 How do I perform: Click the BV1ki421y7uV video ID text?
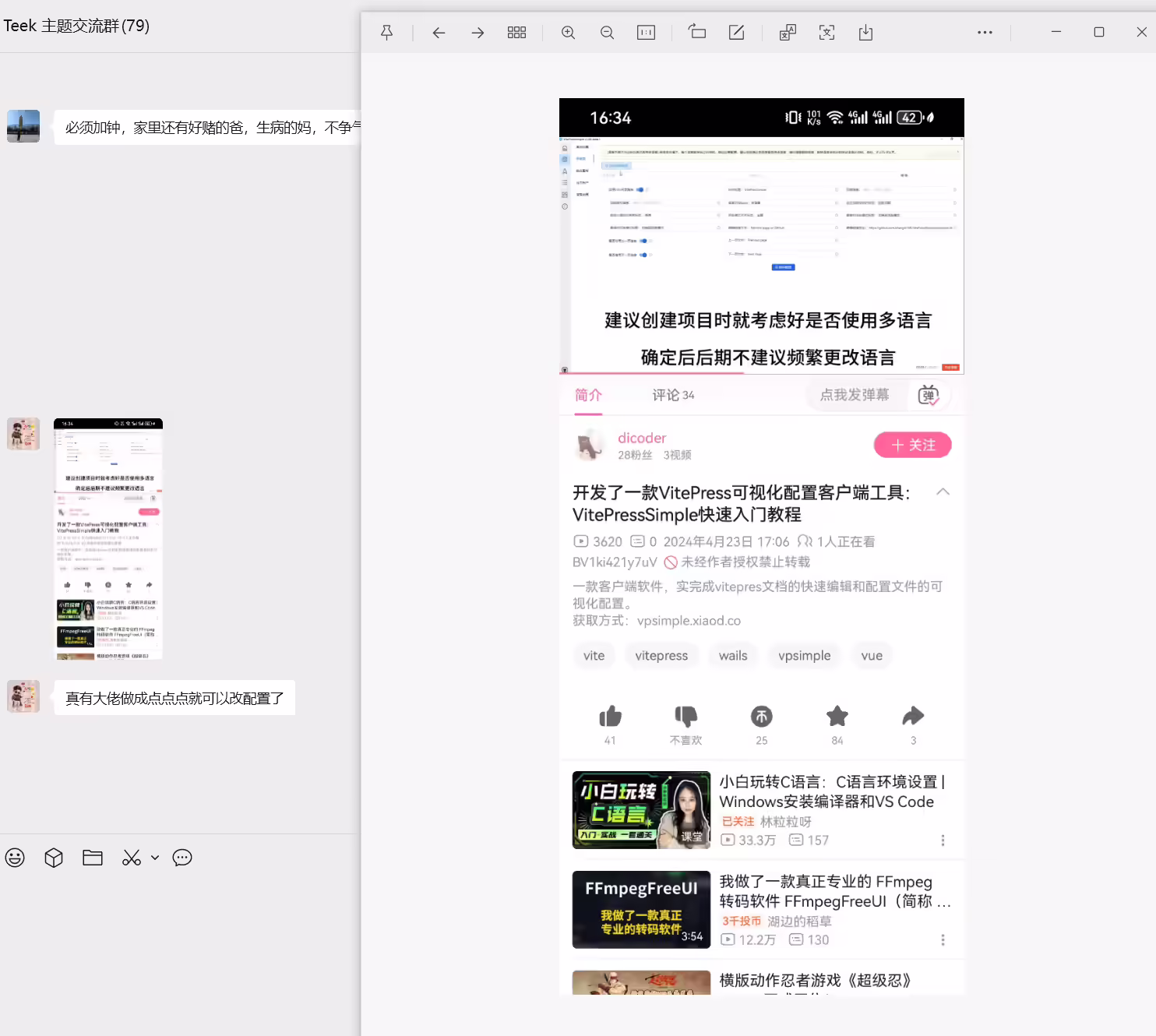615,562
